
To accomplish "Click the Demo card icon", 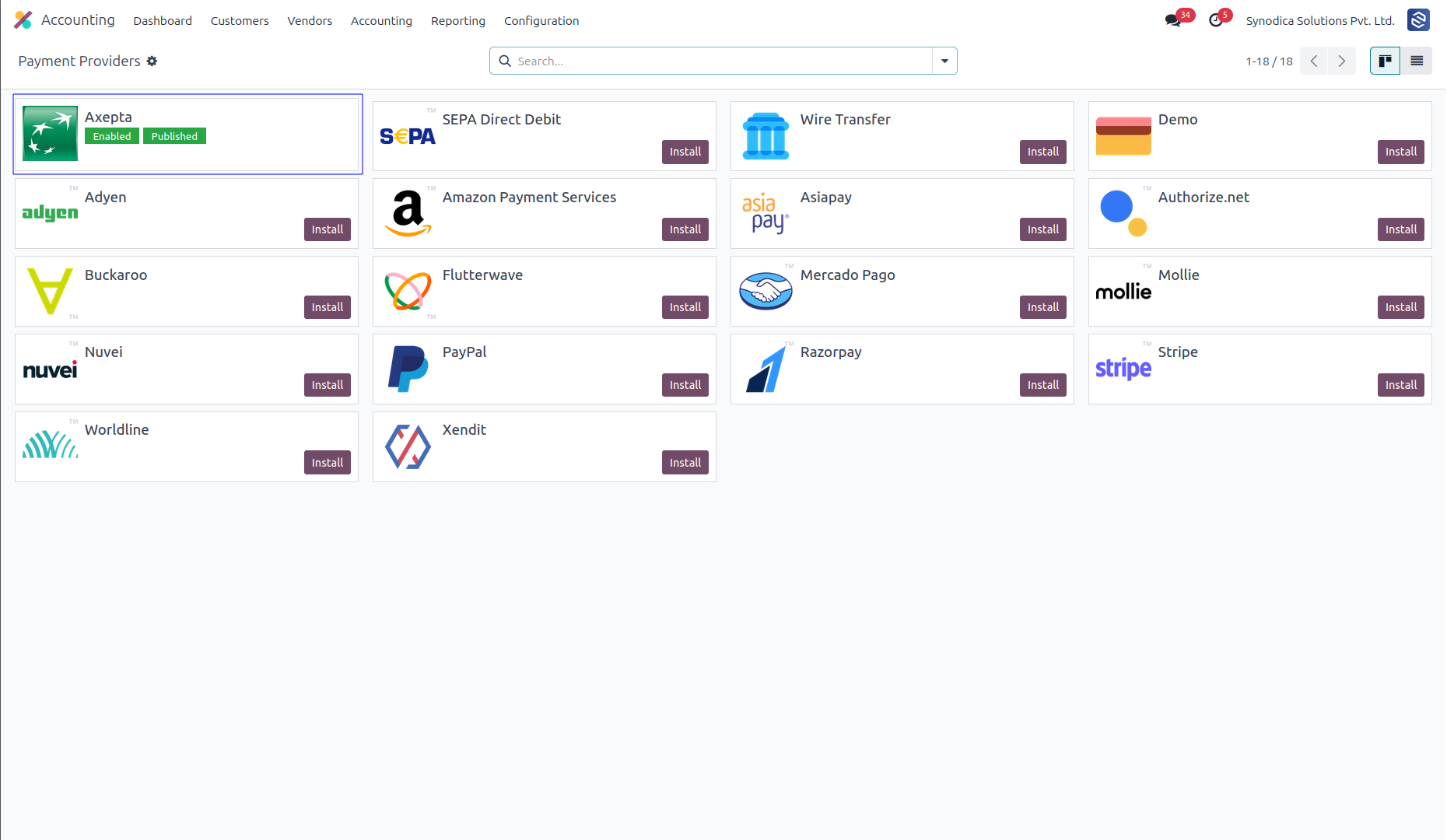I will click(1123, 136).
